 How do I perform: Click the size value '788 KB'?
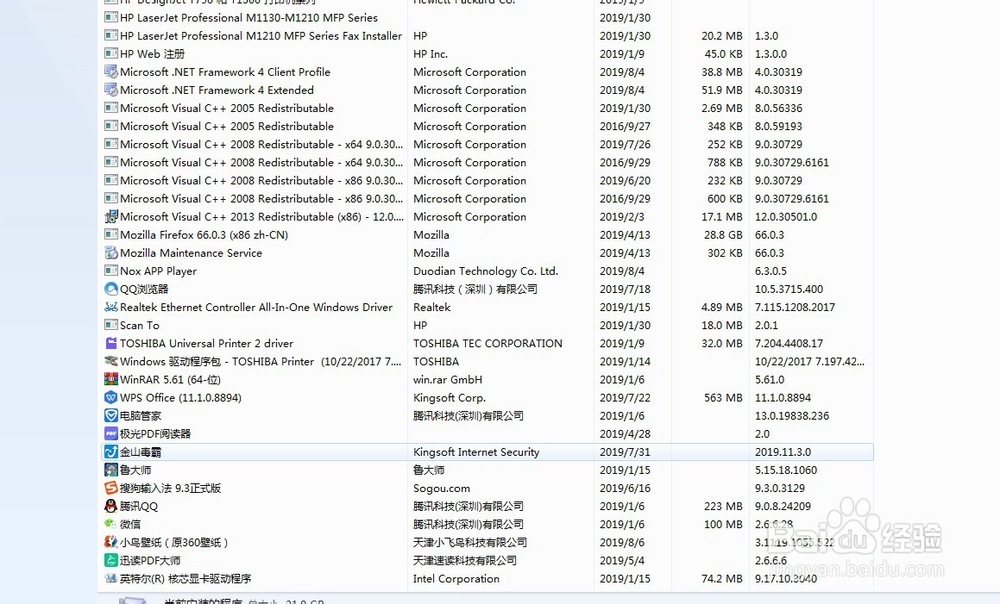725,163
